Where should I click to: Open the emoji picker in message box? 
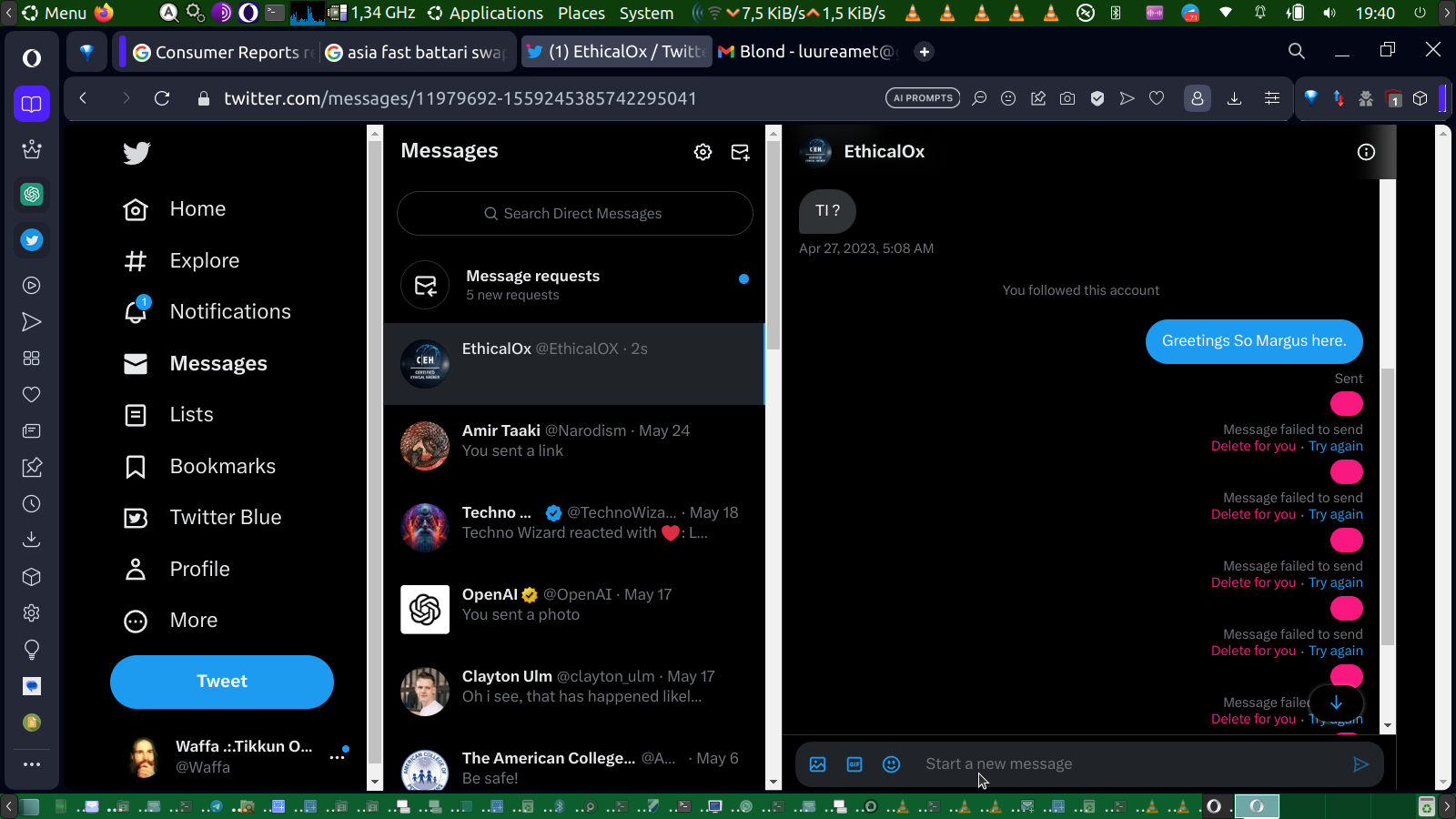pyautogui.click(x=892, y=764)
